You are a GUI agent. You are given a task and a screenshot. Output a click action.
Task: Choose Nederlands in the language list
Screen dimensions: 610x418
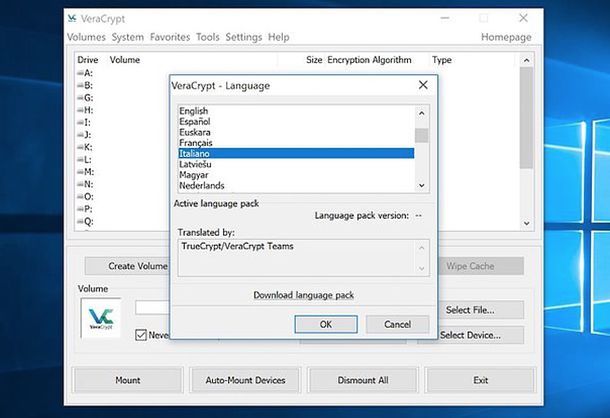pyautogui.click(x=296, y=186)
